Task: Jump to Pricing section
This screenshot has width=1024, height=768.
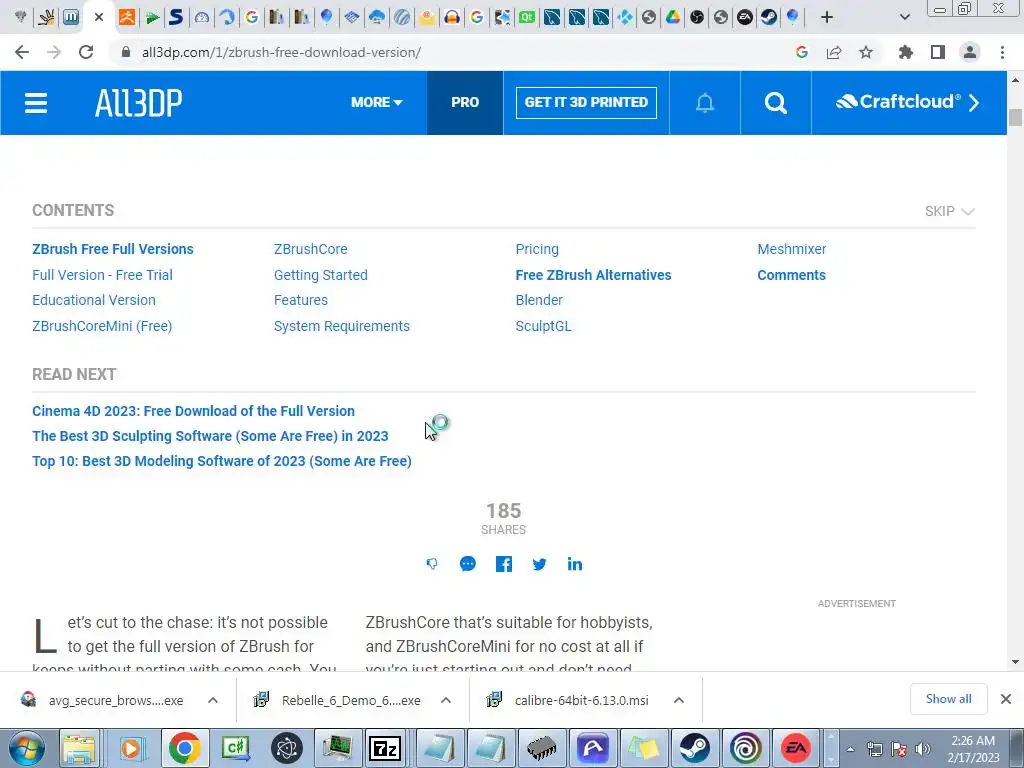Action: click(537, 249)
